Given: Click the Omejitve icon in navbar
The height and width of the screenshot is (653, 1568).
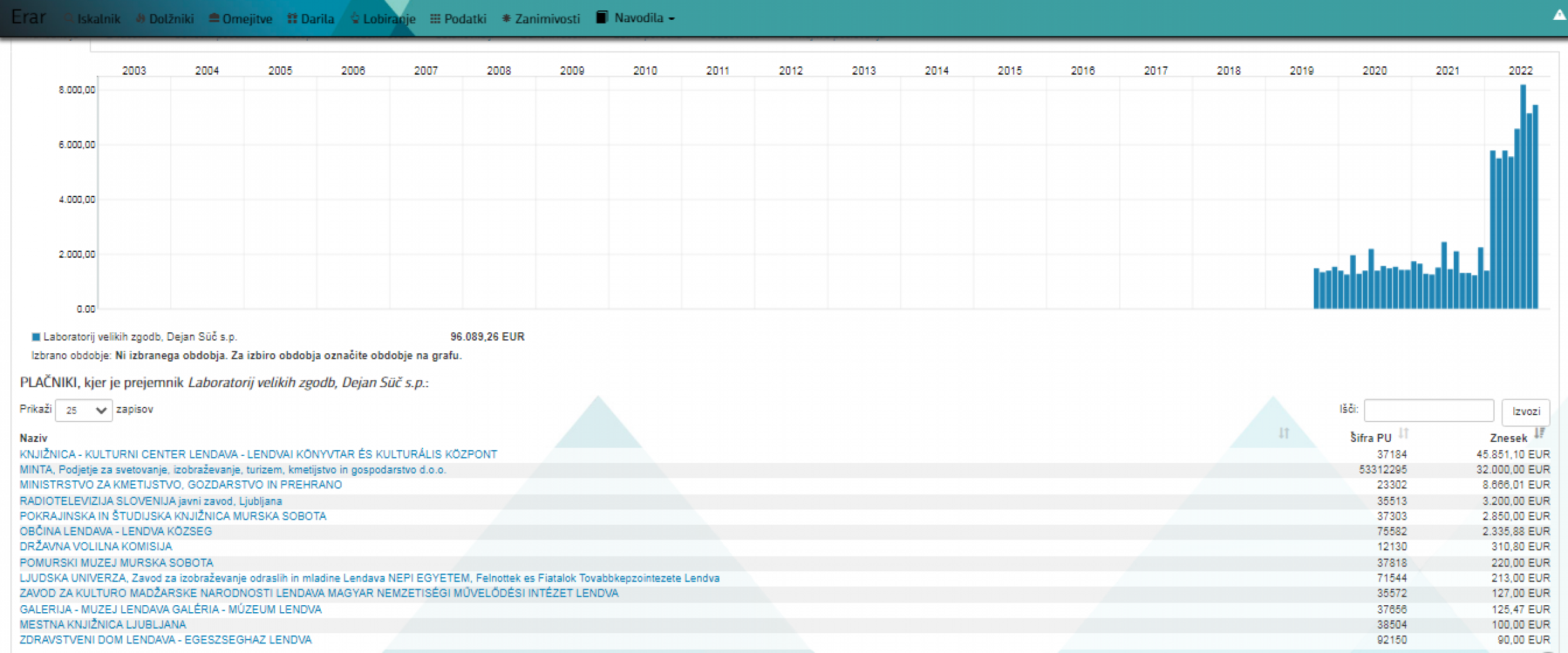Looking at the screenshot, I should (214, 18).
